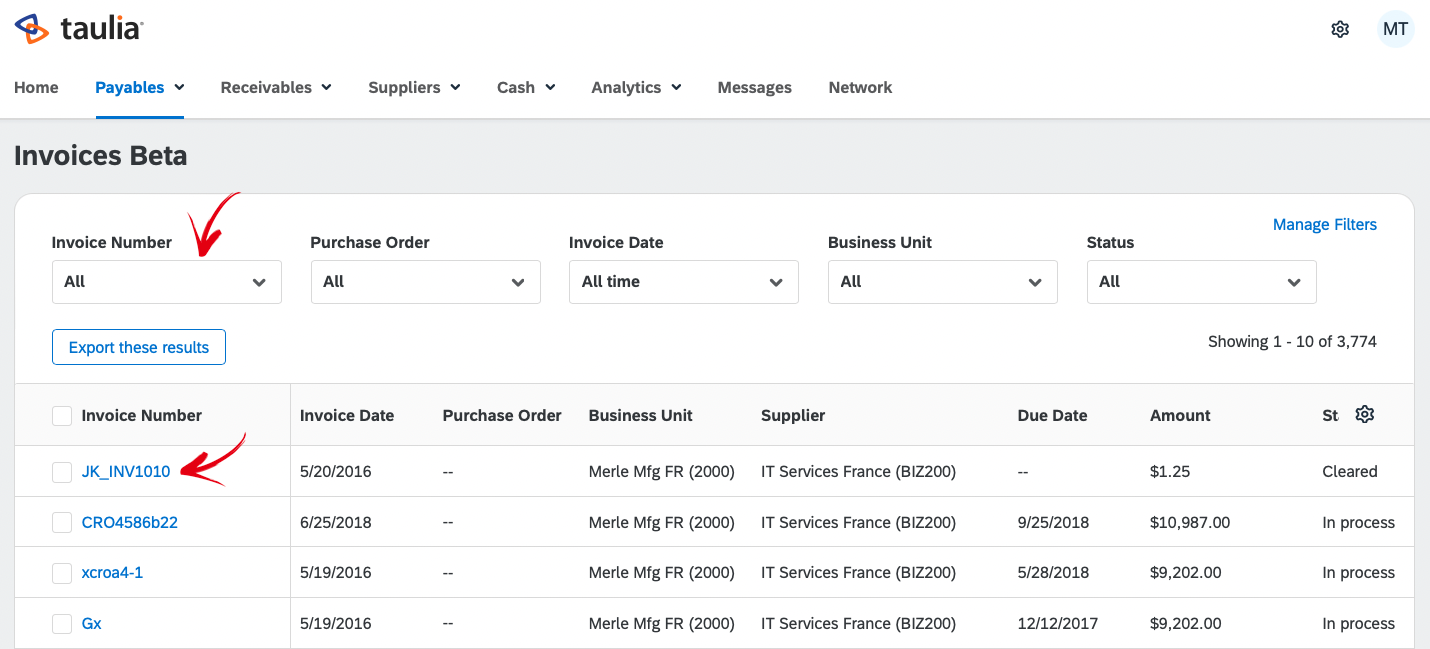This screenshot has height=649, width=1430.
Task: Click the 12/12/2017 due date cell
Action: 1058,624
